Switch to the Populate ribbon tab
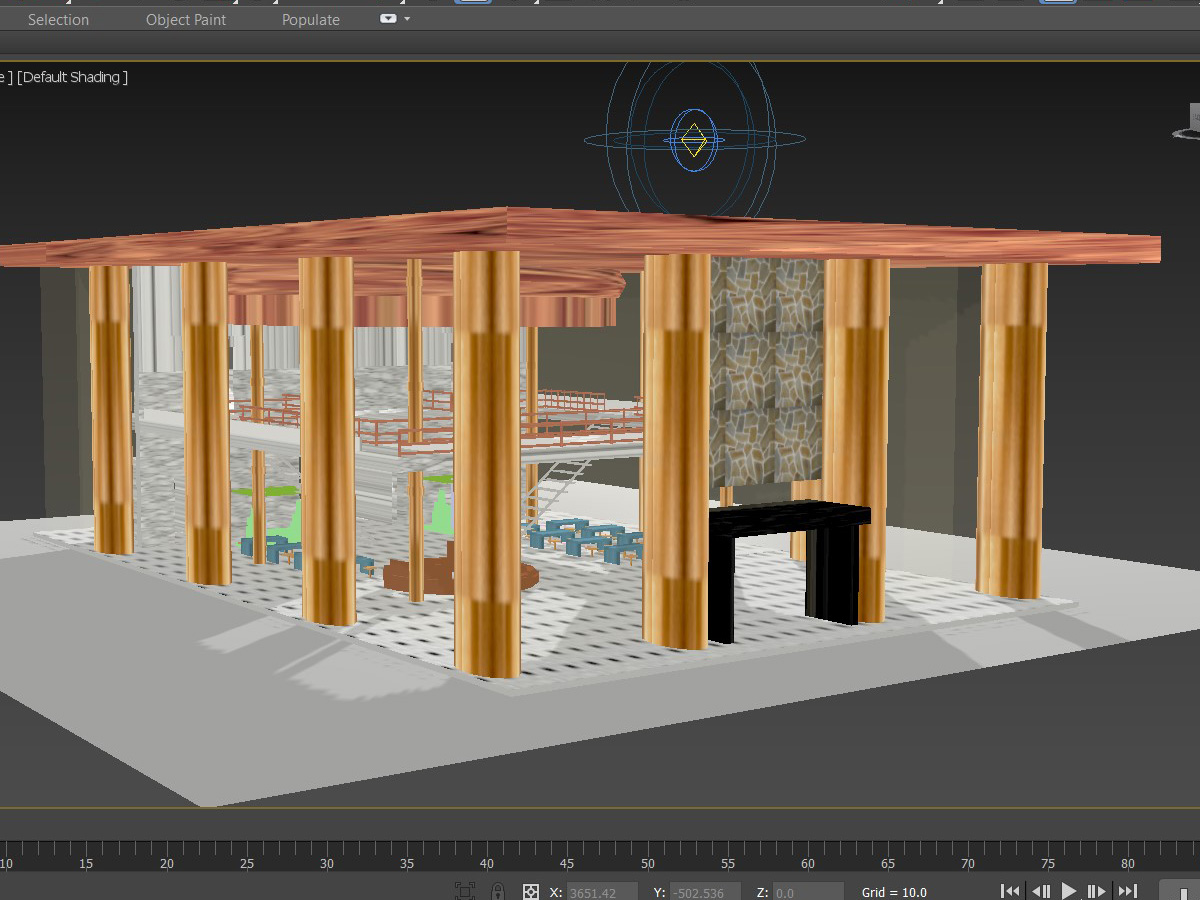The width and height of the screenshot is (1200, 900). click(x=310, y=20)
